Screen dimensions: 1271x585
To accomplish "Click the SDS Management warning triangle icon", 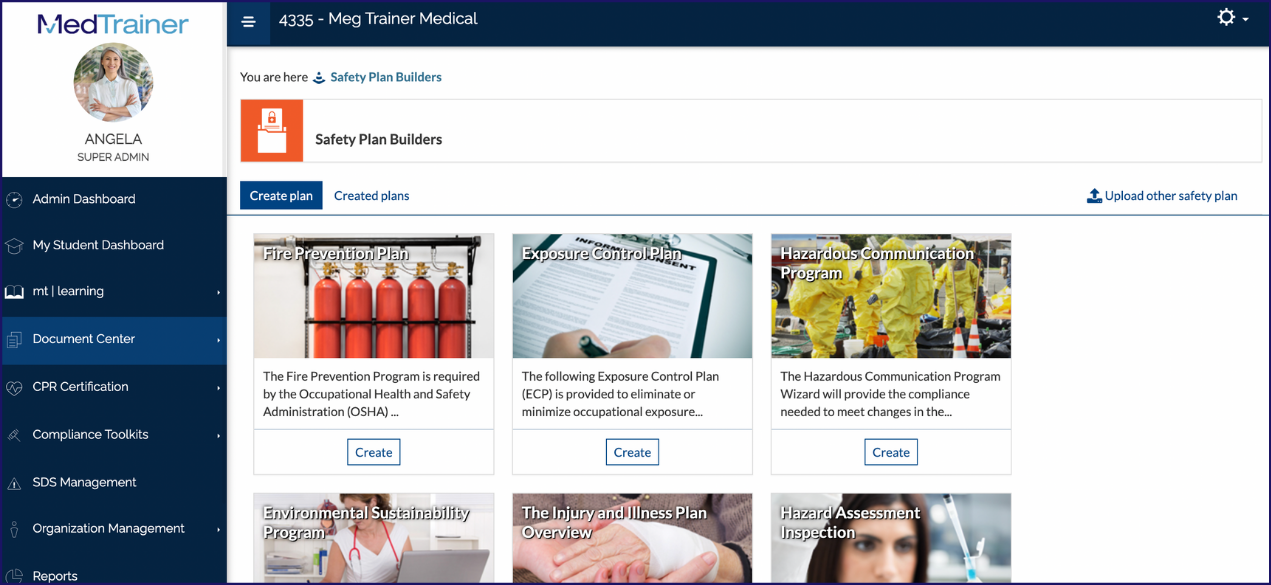I will 14,483.
